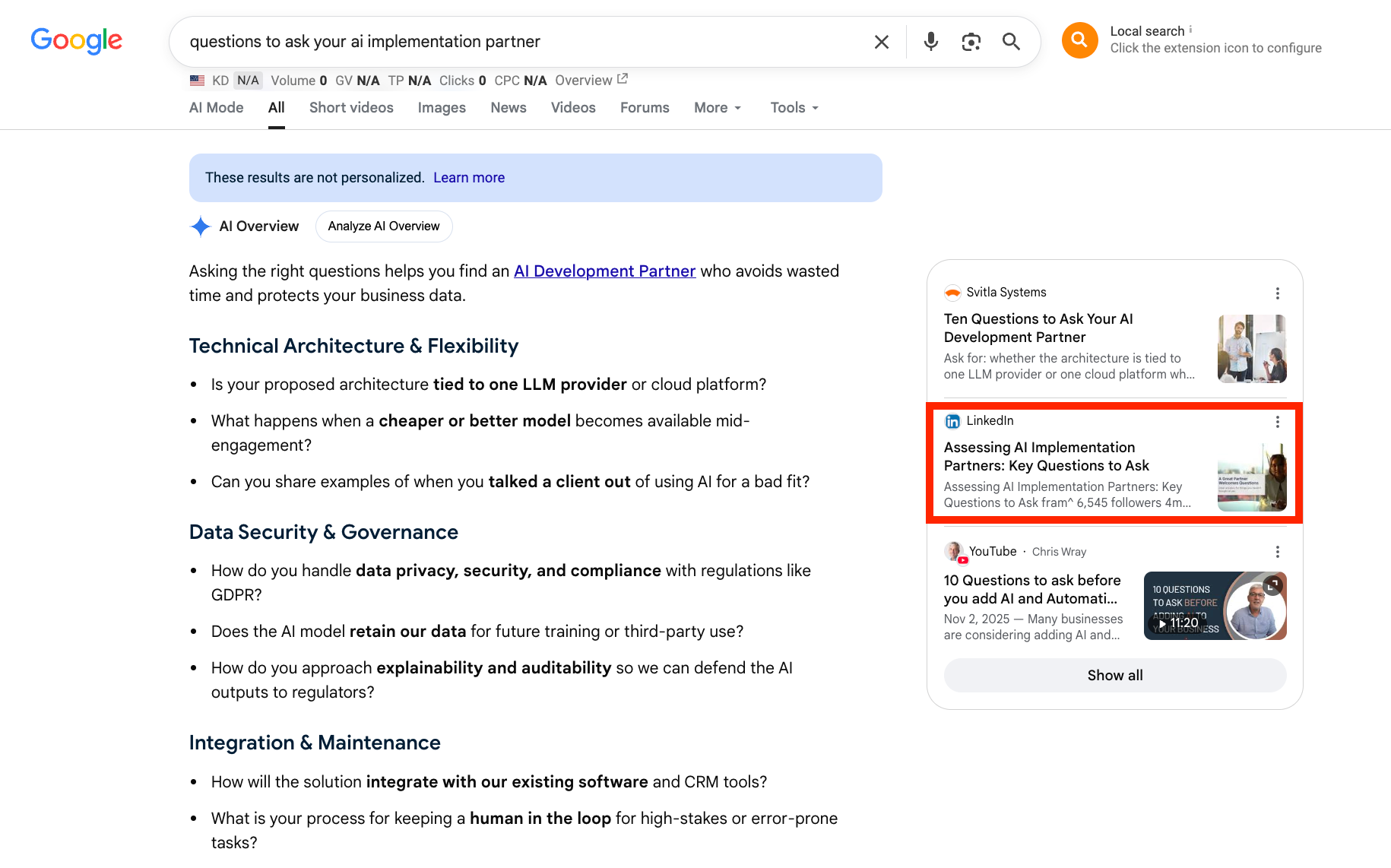
Task: Open the News tab
Action: (509, 108)
